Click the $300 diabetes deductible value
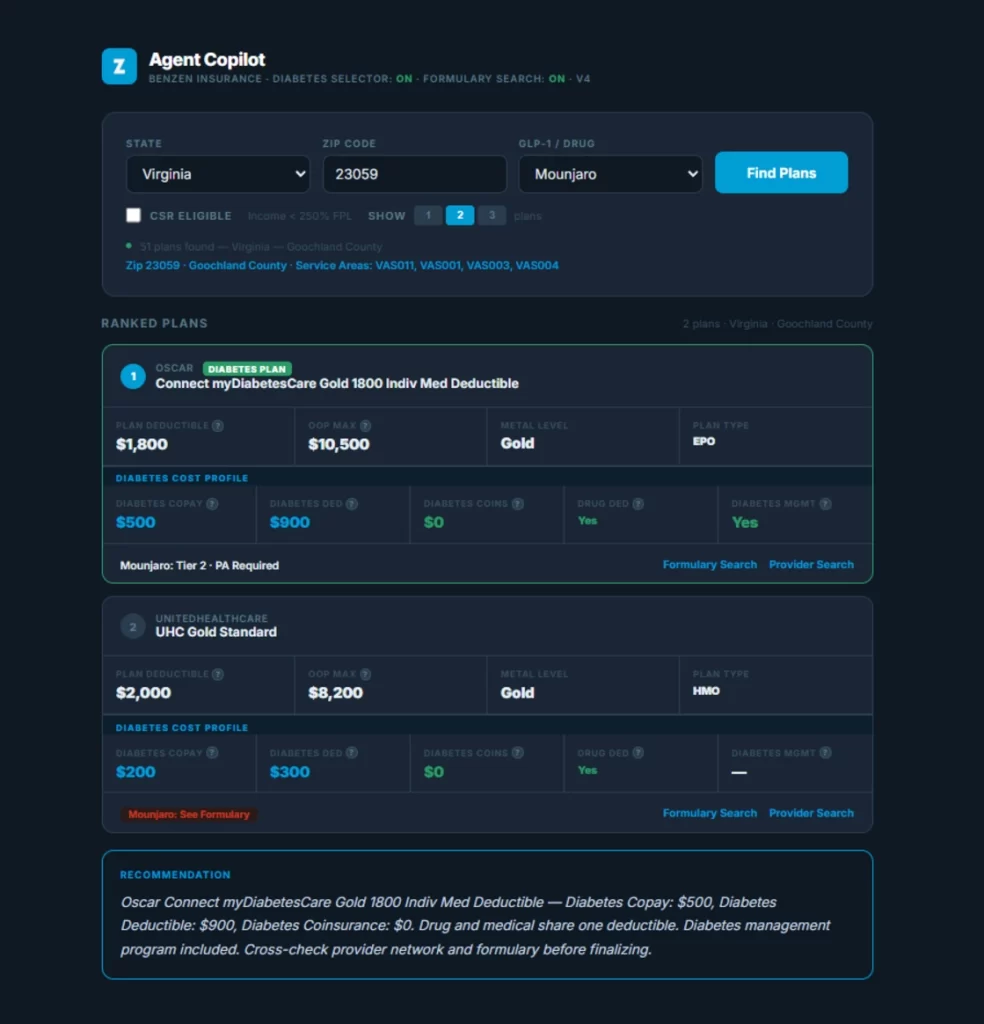The image size is (984, 1024). (x=290, y=772)
